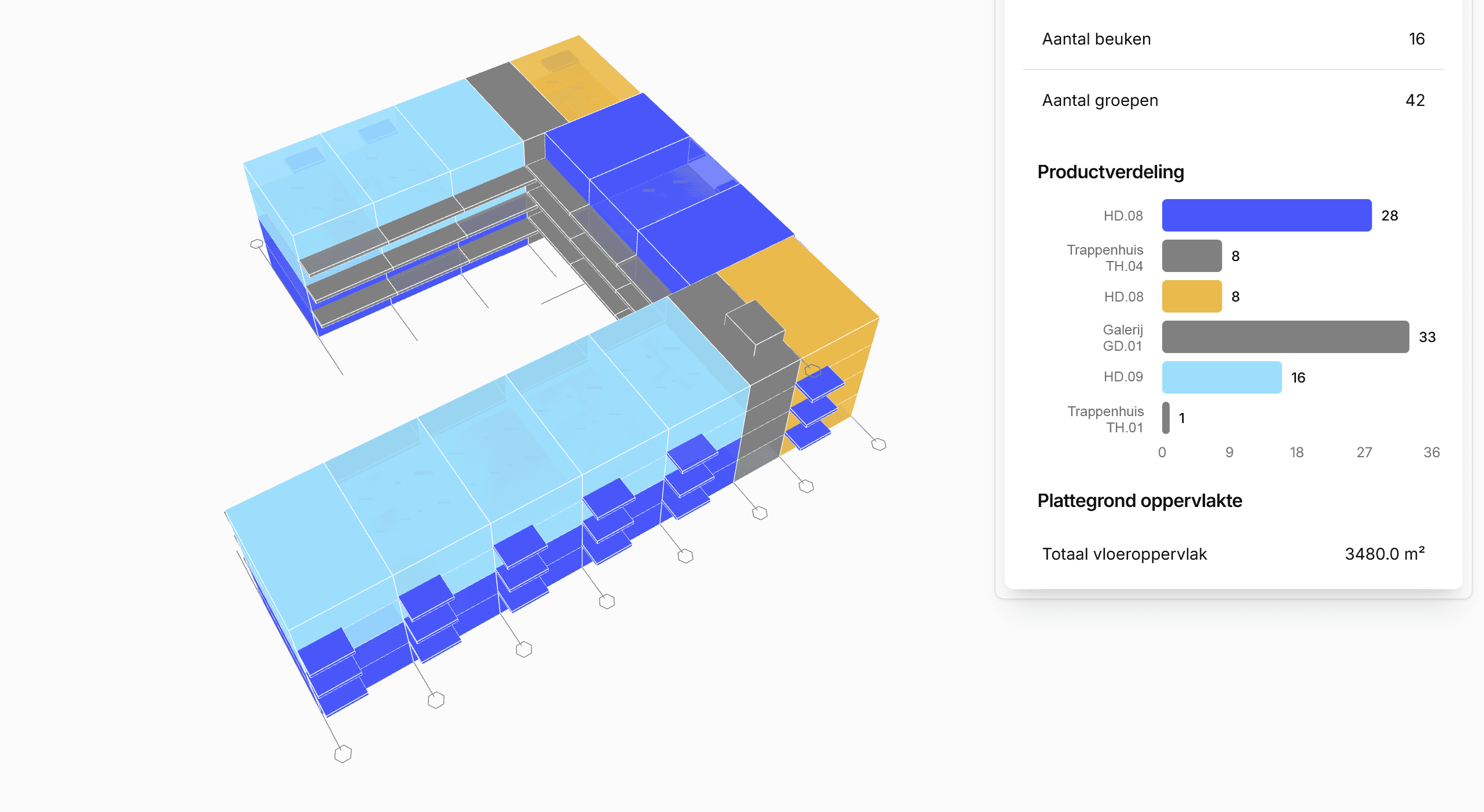Click hexagon marker overlapping the yellow block balconies
Screen dimensions: 1484x812
(813, 370)
